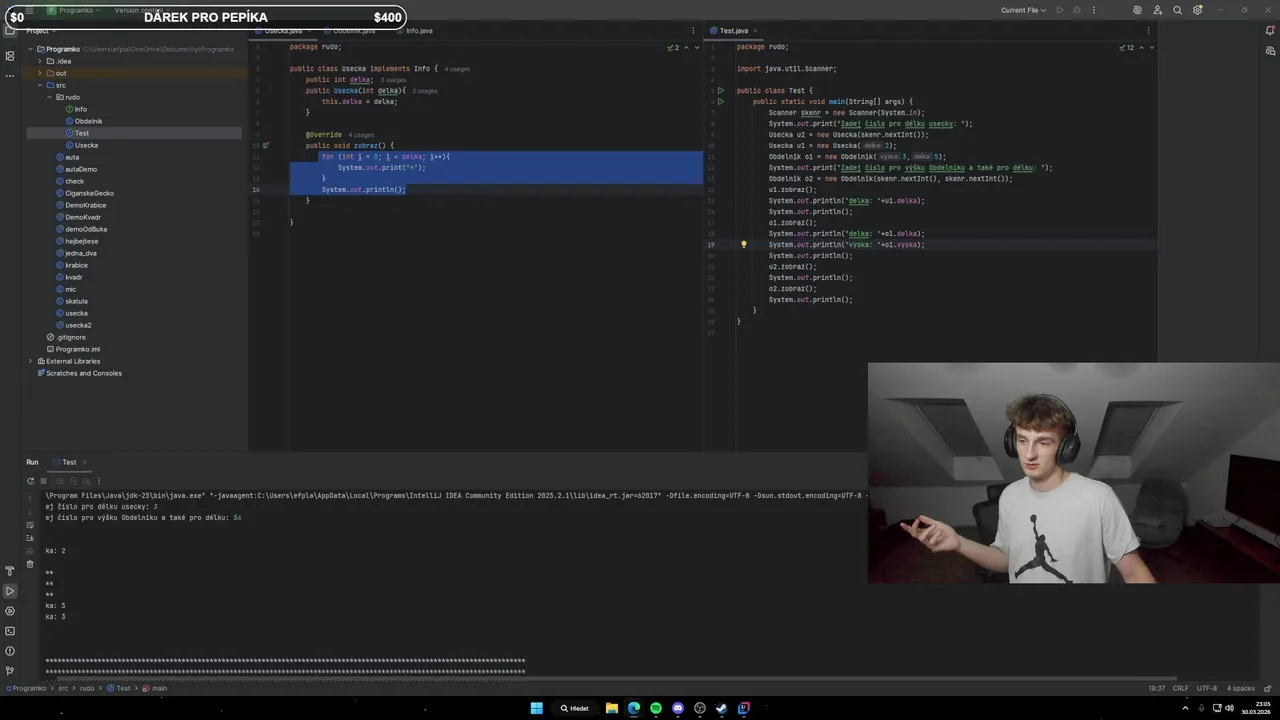The width and height of the screenshot is (1280, 720).
Task: Select CiganskeGecko in project tree
Action: pos(89,193)
